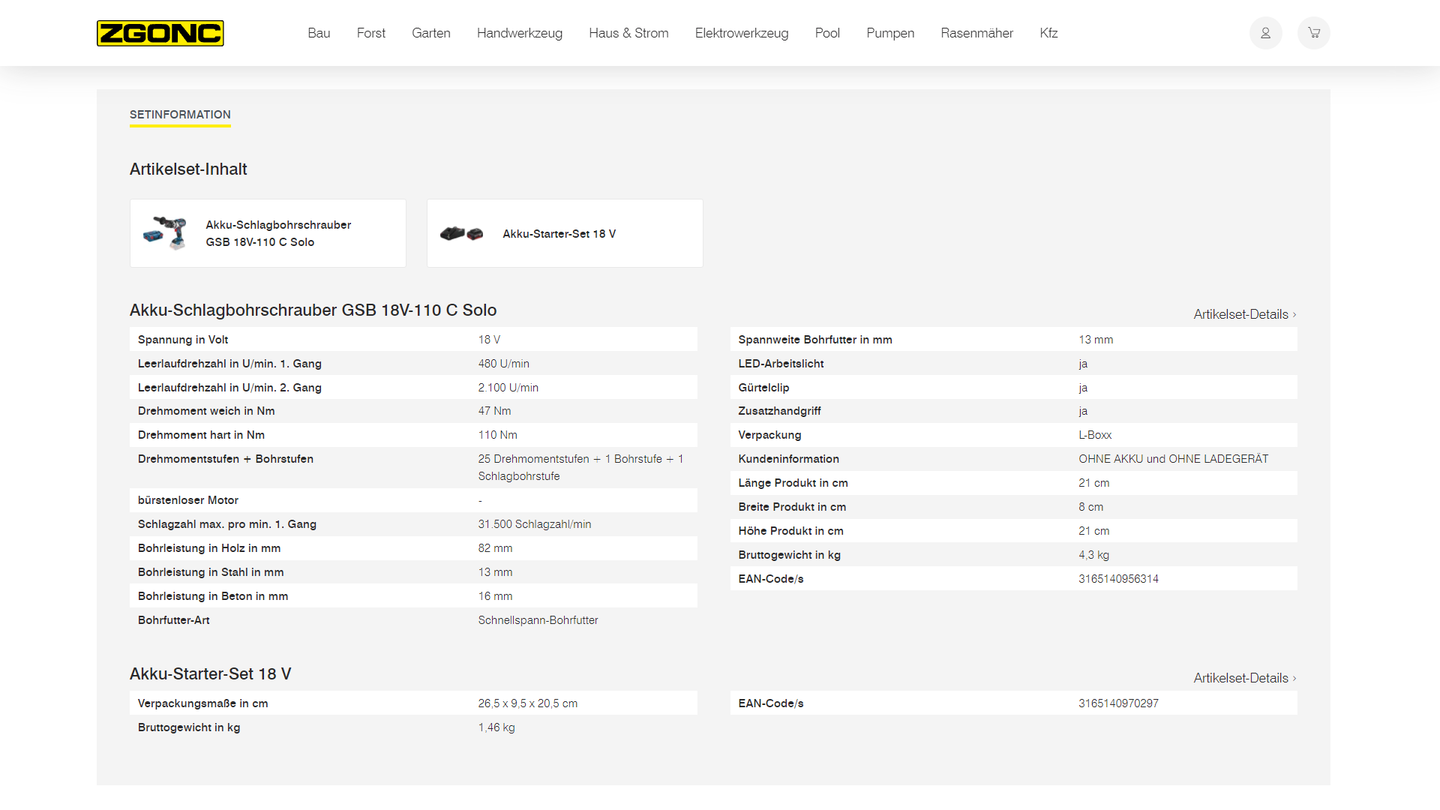
Task: Open Artikelset-Details for GSB 18V-110 C Solo
Action: click(x=1240, y=313)
